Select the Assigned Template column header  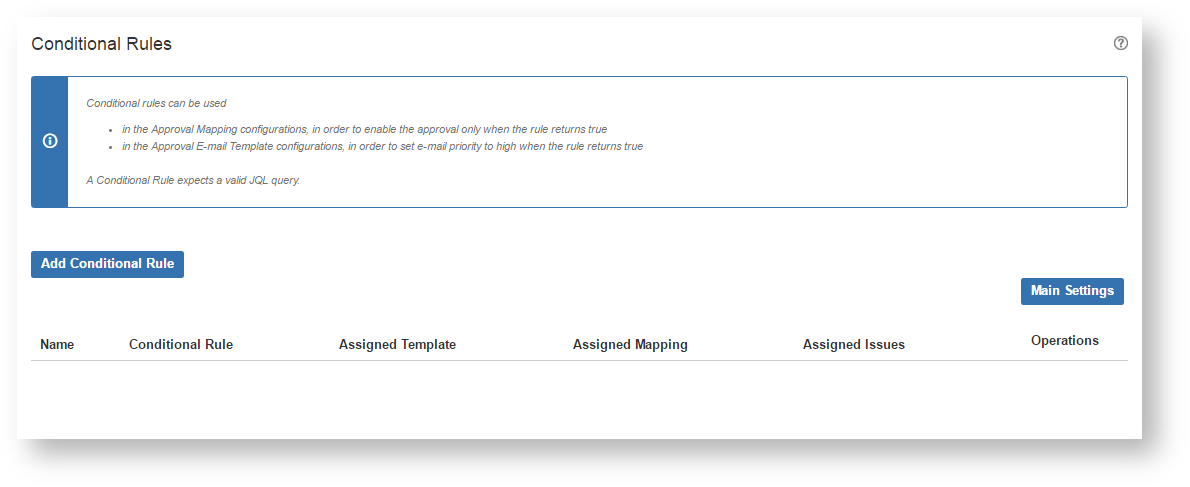coord(397,345)
